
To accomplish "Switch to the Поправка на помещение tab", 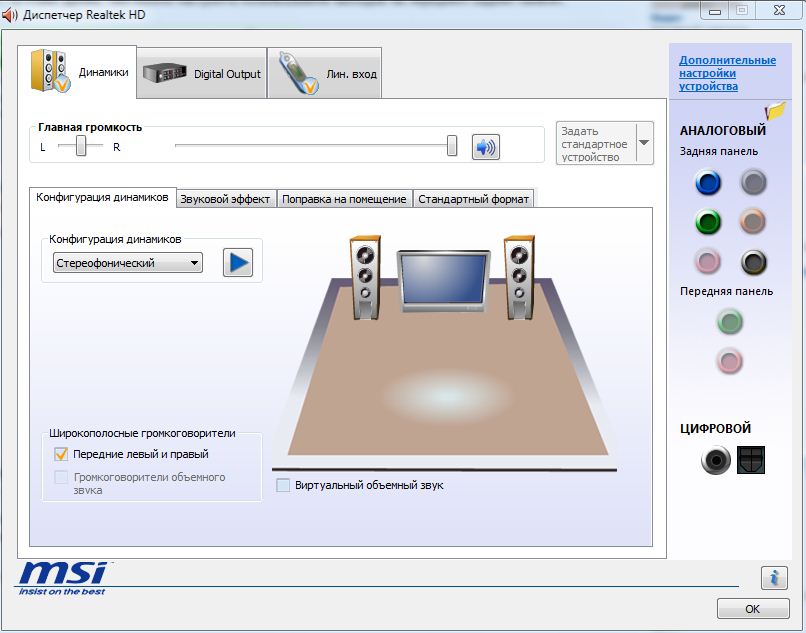I will click(344, 199).
